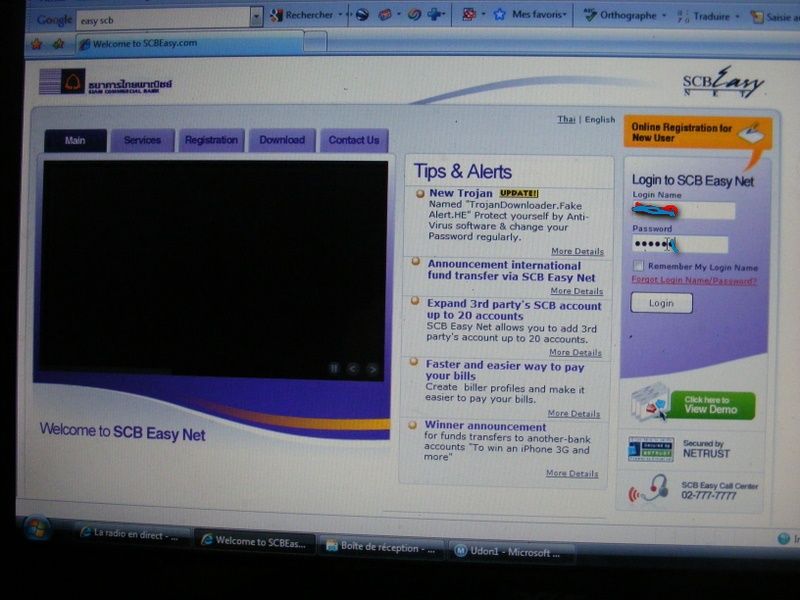The height and width of the screenshot is (600, 800).
Task: Open the Favorites star icon
Action: pos(37,44)
